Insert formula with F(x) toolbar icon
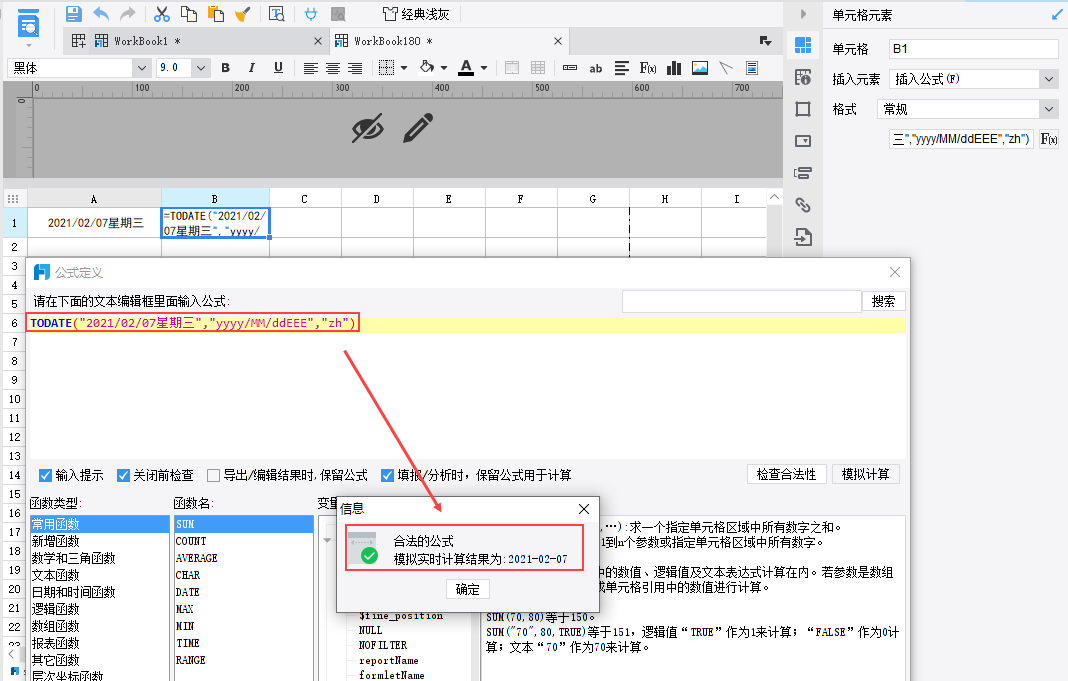The width and height of the screenshot is (1068, 681). point(648,68)
